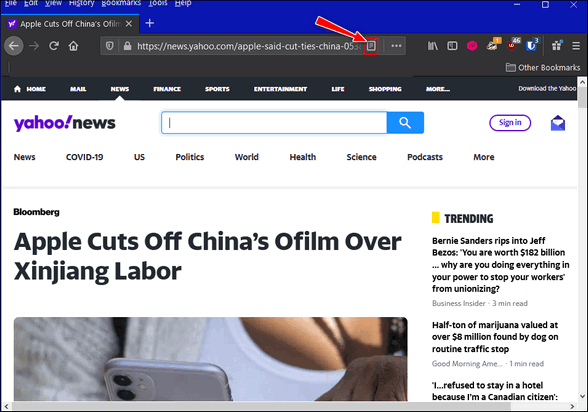This screenshot has height=412, width=588.
Task: Select US section link
Action: click(x=139, y=157)
